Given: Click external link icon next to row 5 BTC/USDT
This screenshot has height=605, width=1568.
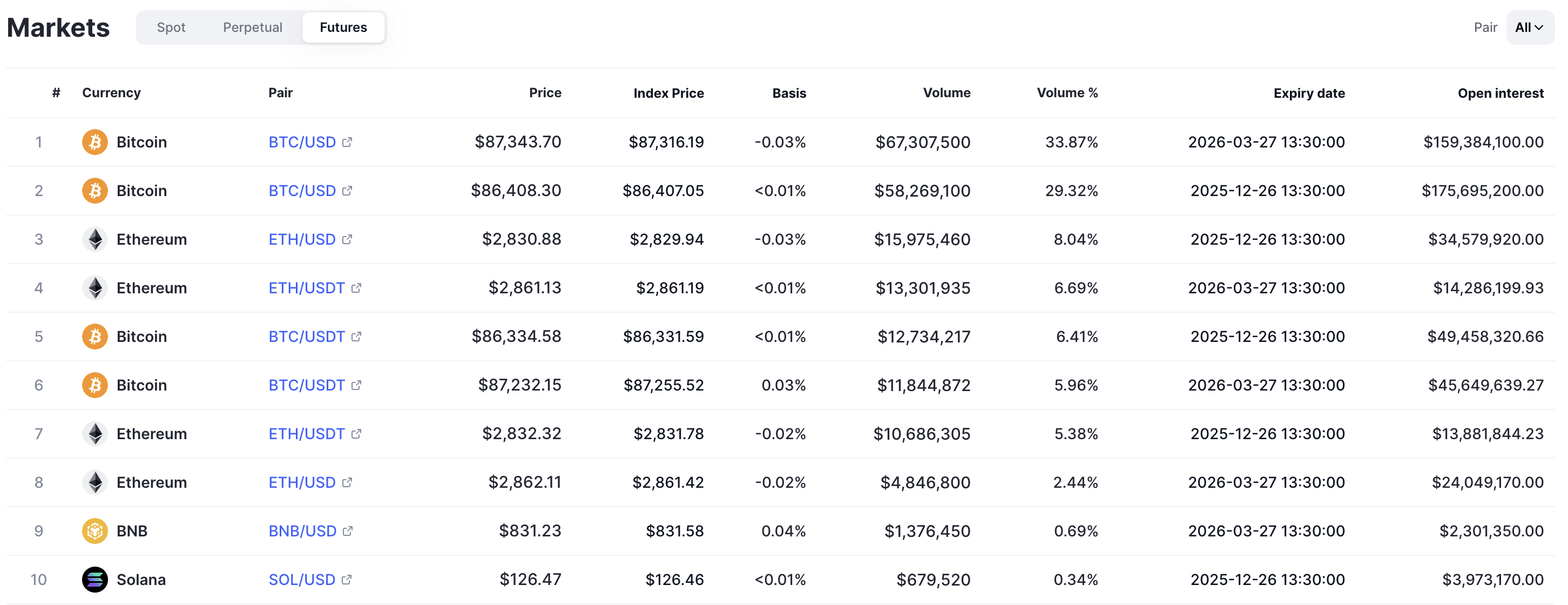Looking at the screenshot, I should click(357, 337).
